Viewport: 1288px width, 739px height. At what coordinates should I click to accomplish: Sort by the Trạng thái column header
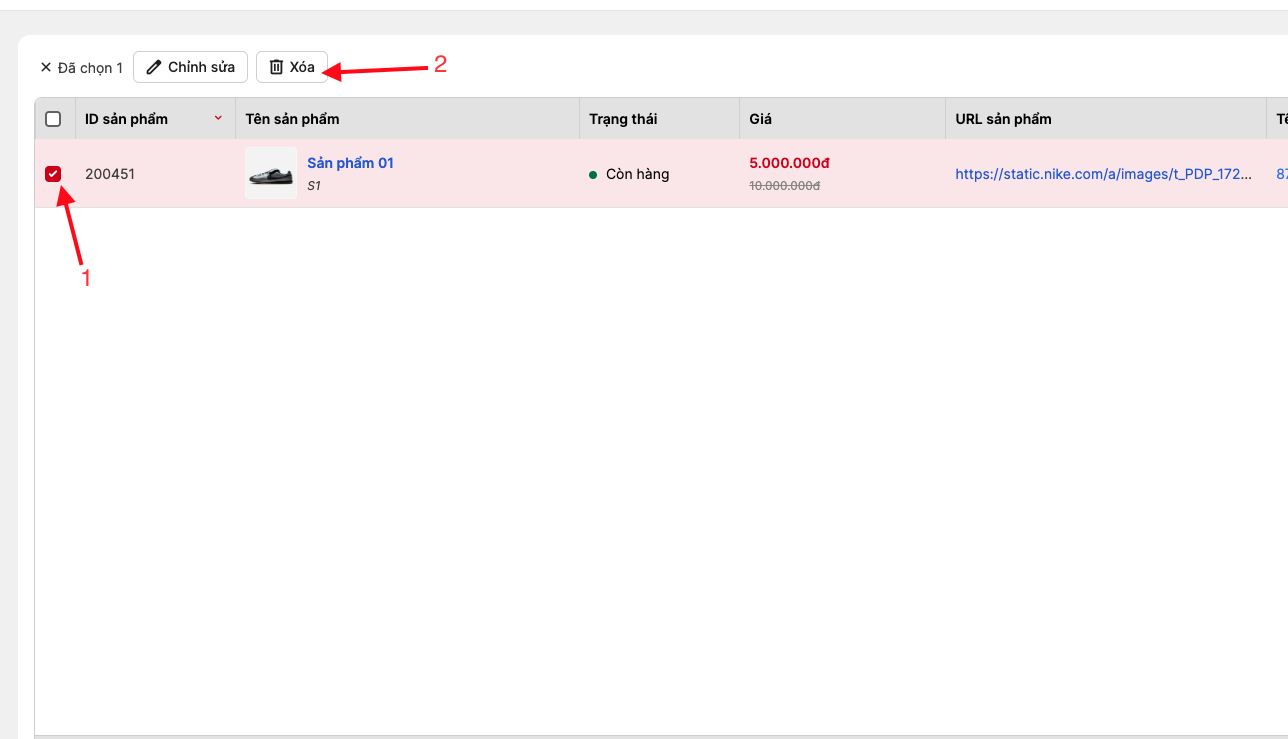click(623, 119)
